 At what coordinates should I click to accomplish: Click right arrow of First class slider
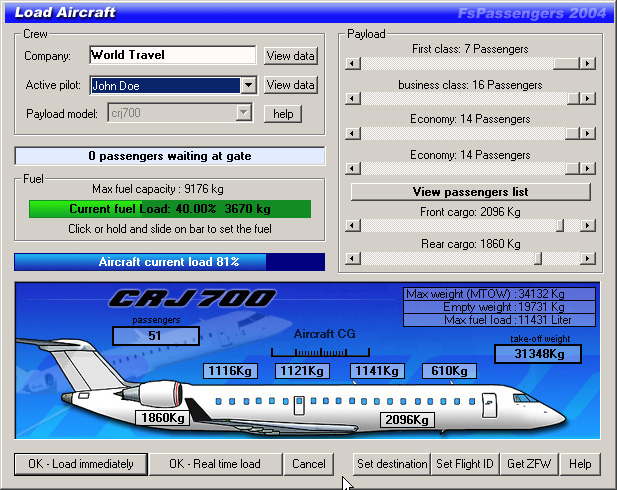[588, 63]
